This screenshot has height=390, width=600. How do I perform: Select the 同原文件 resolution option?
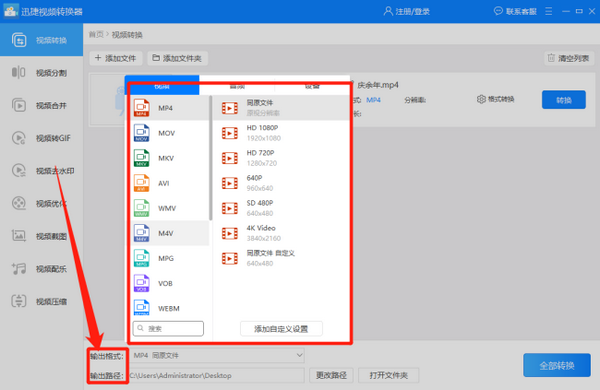click(281, 108)
